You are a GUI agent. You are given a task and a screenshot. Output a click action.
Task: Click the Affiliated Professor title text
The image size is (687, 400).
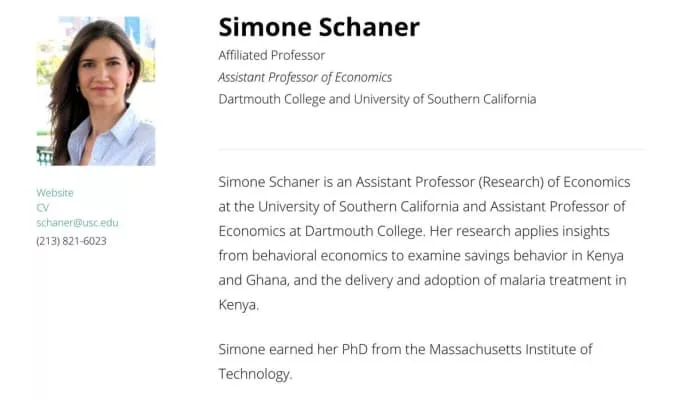272,55
